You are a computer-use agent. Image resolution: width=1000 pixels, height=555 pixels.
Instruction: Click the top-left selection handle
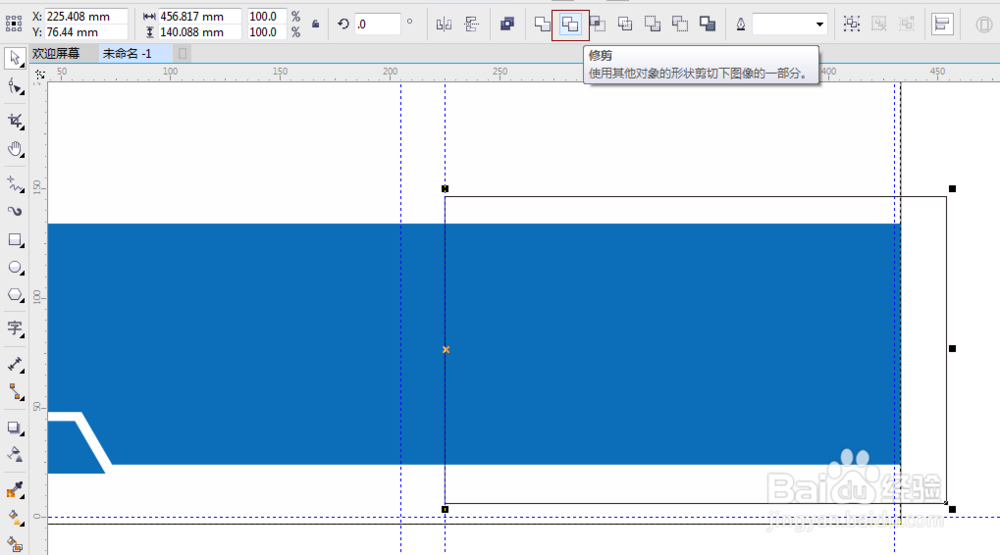(x=445, y=189)
